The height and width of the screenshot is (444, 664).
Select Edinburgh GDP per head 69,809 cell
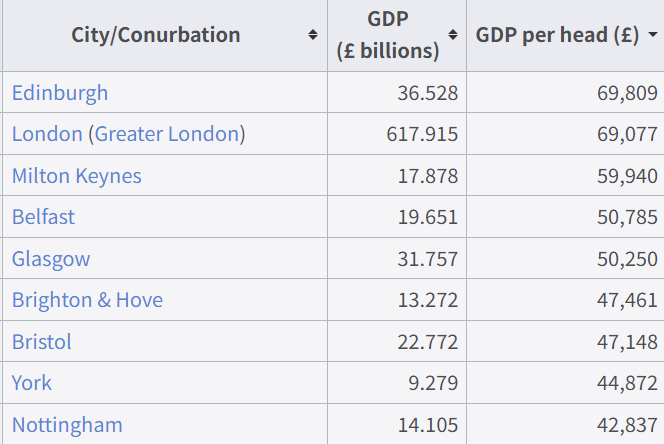(565, 92)
